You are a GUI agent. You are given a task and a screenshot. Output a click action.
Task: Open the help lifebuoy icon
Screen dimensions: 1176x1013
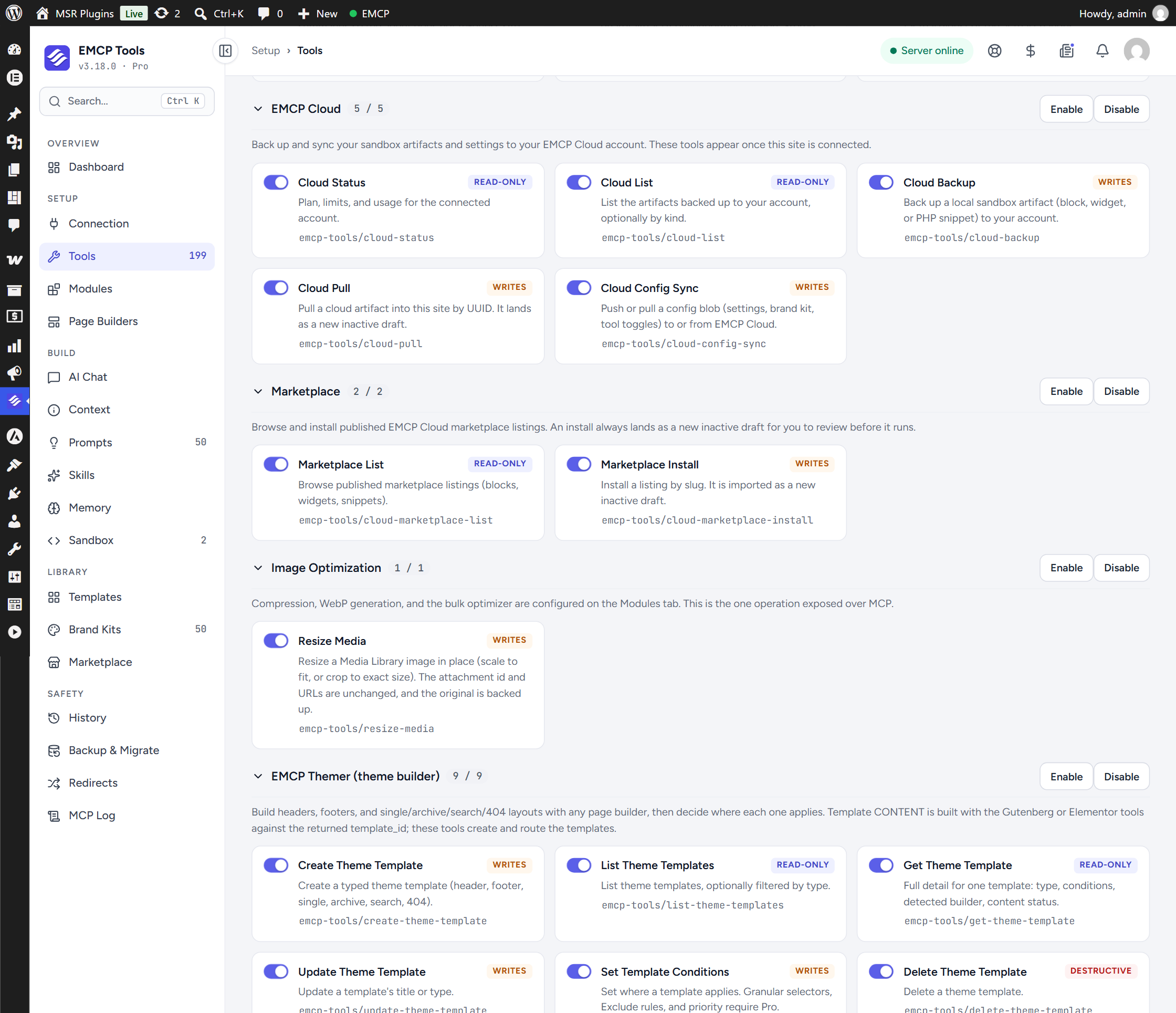994,51
